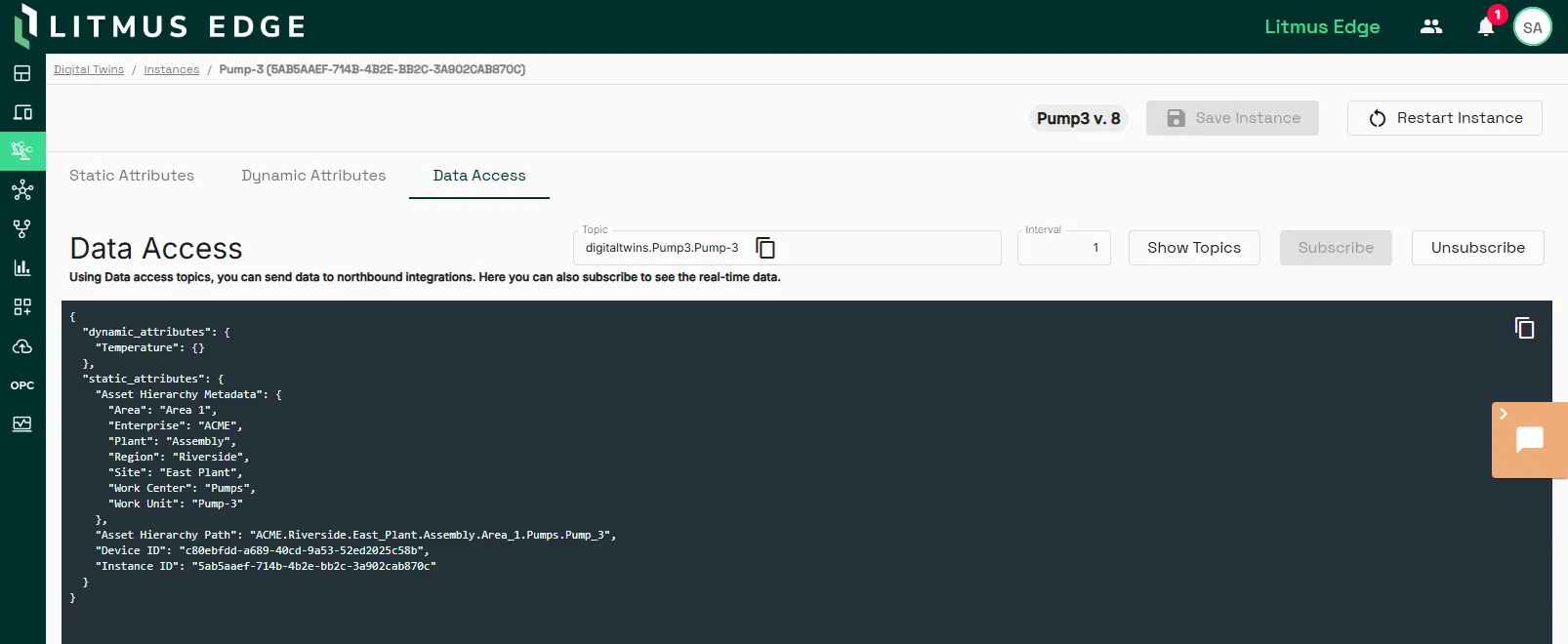Screen dimensions: 1568x644
Task: Open the dashboard icon in the sidebar
Action: (x=22, y=73)
